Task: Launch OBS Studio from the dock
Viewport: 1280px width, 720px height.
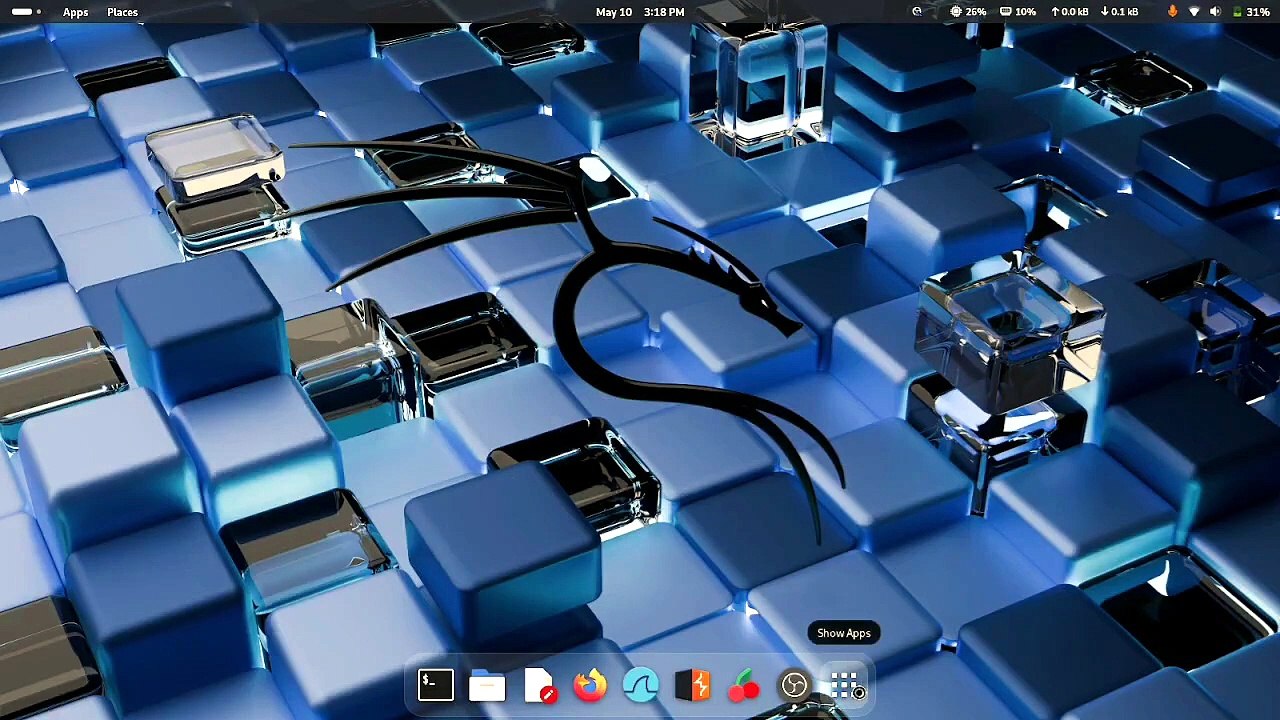Action: pyautogui.click(x=794, y=685)
